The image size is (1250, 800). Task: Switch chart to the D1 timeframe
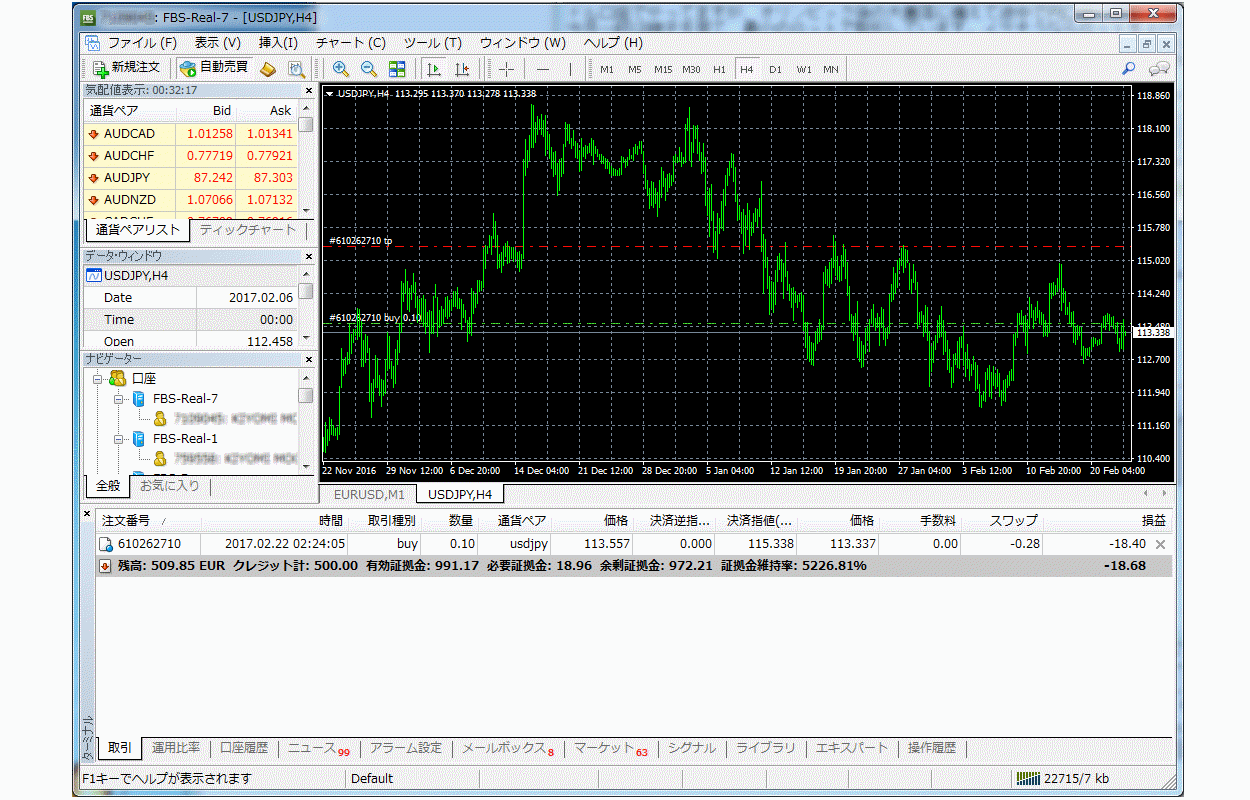(775, 69)
